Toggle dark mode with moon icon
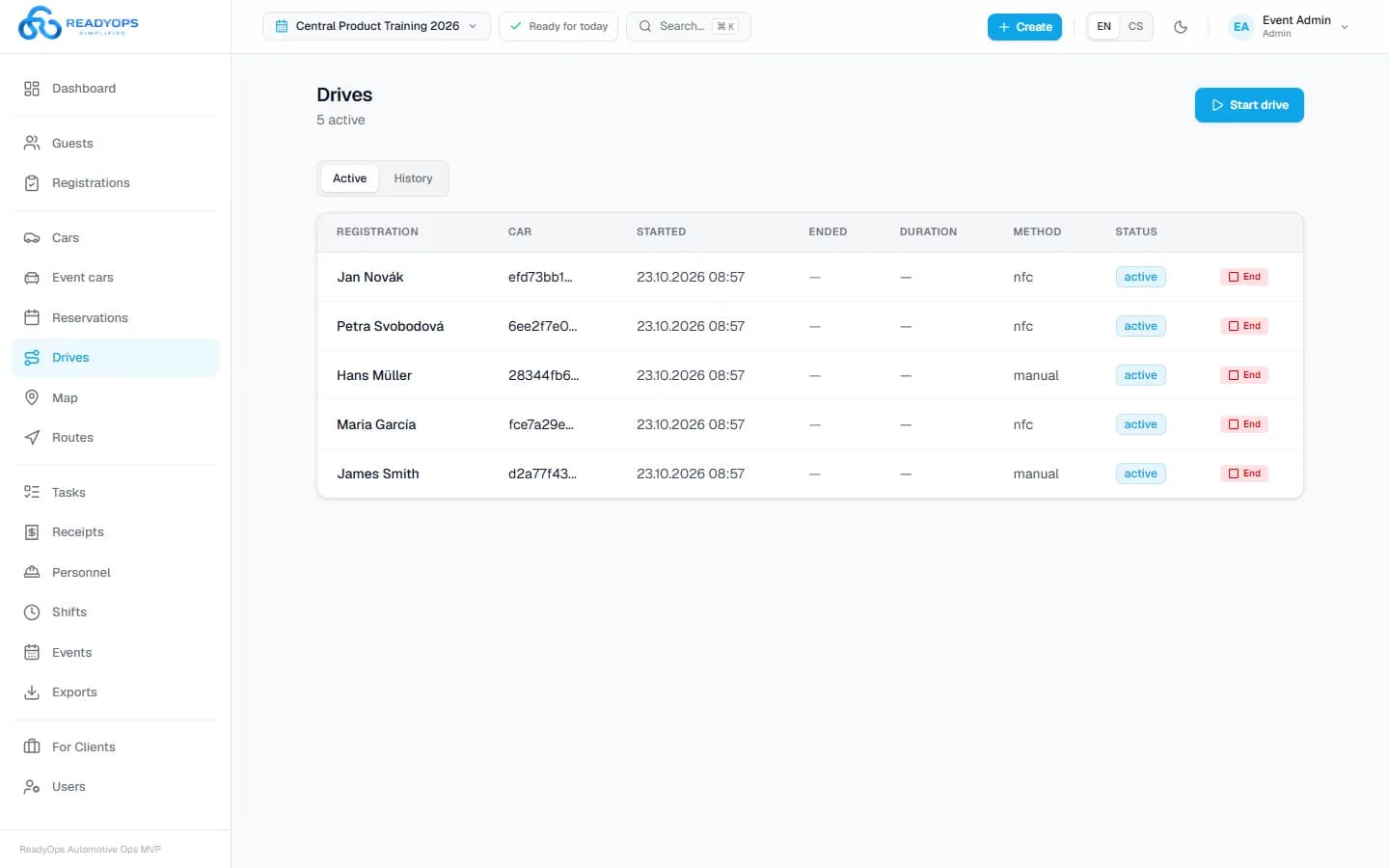The image size is (1389, 868). coord(1181,27)
